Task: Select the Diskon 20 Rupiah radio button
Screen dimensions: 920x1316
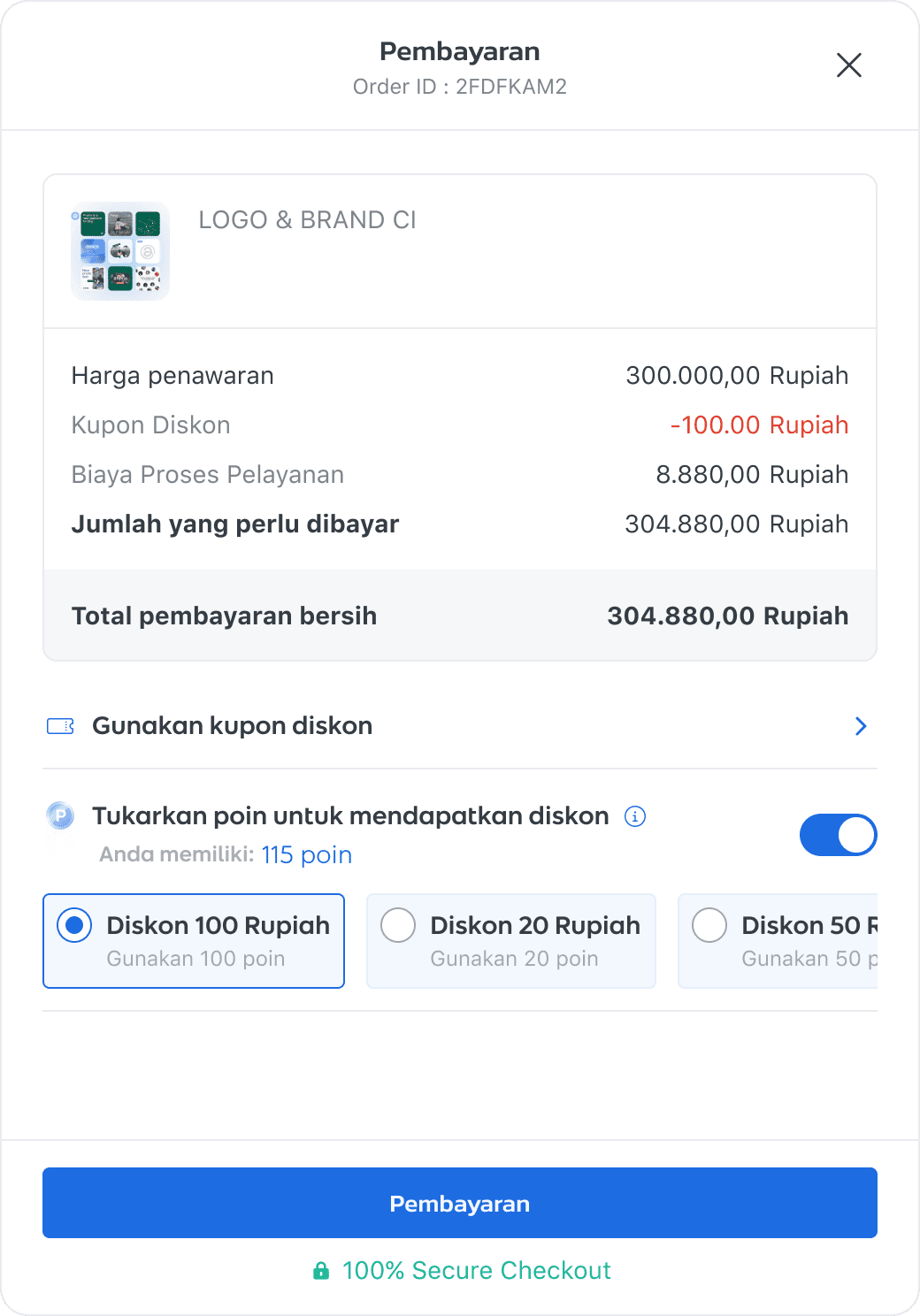Action: click(x=398, y=925)
